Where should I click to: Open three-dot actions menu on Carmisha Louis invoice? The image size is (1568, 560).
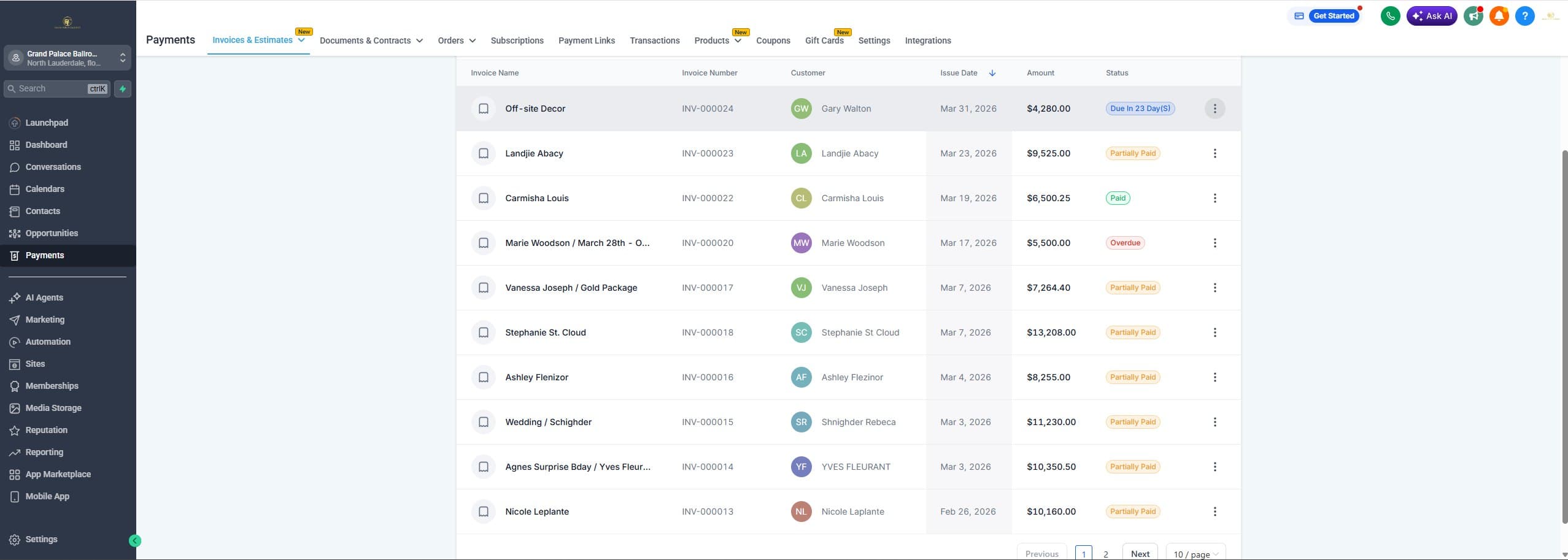tap(1215, 198)
